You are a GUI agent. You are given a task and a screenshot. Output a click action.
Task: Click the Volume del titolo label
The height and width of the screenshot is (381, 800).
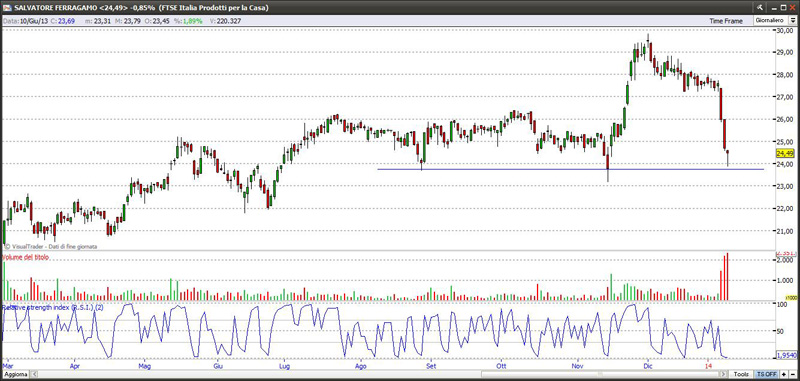click(26, 258)
